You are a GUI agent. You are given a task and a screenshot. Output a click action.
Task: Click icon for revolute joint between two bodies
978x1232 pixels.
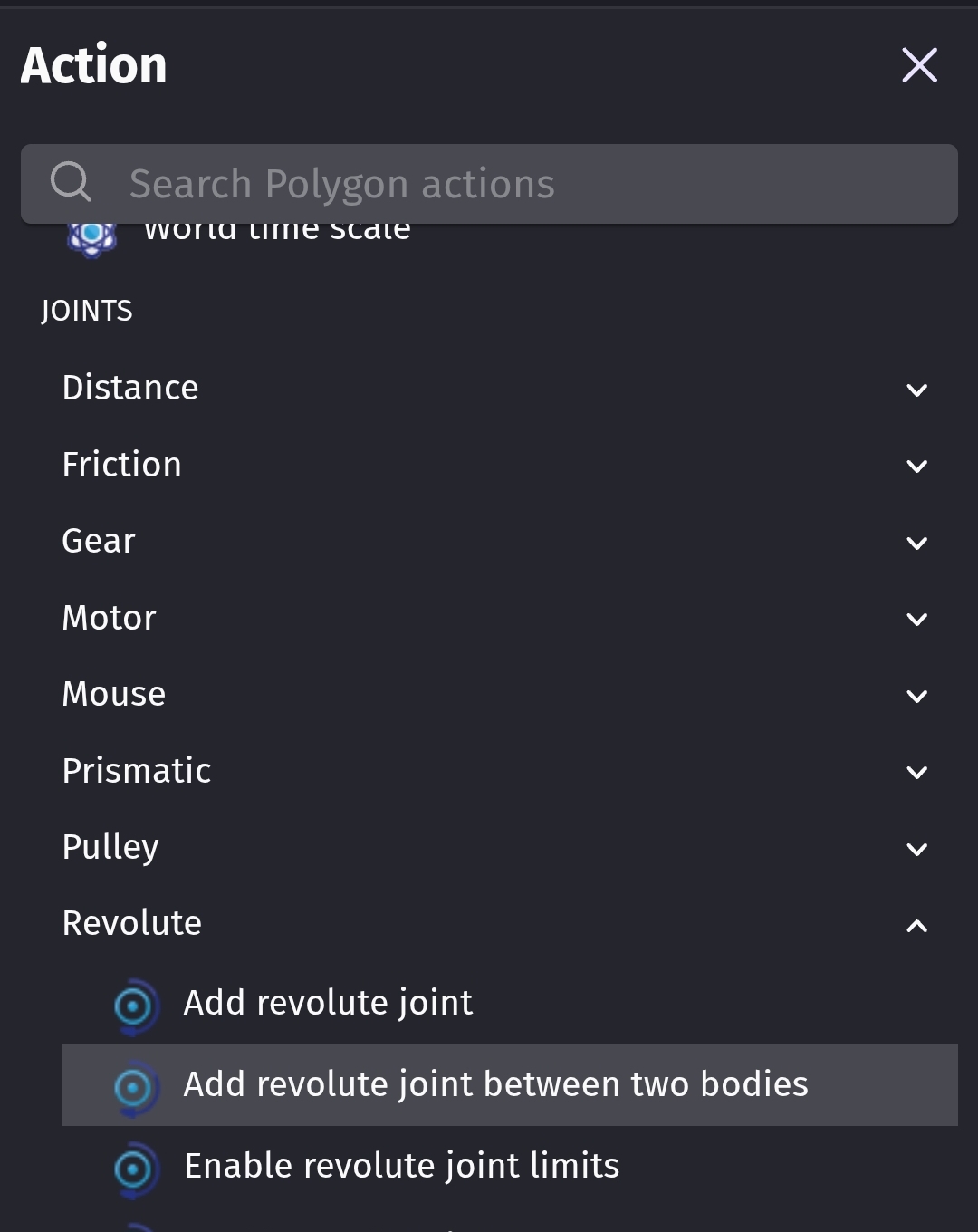click(x=134, y=1086)
